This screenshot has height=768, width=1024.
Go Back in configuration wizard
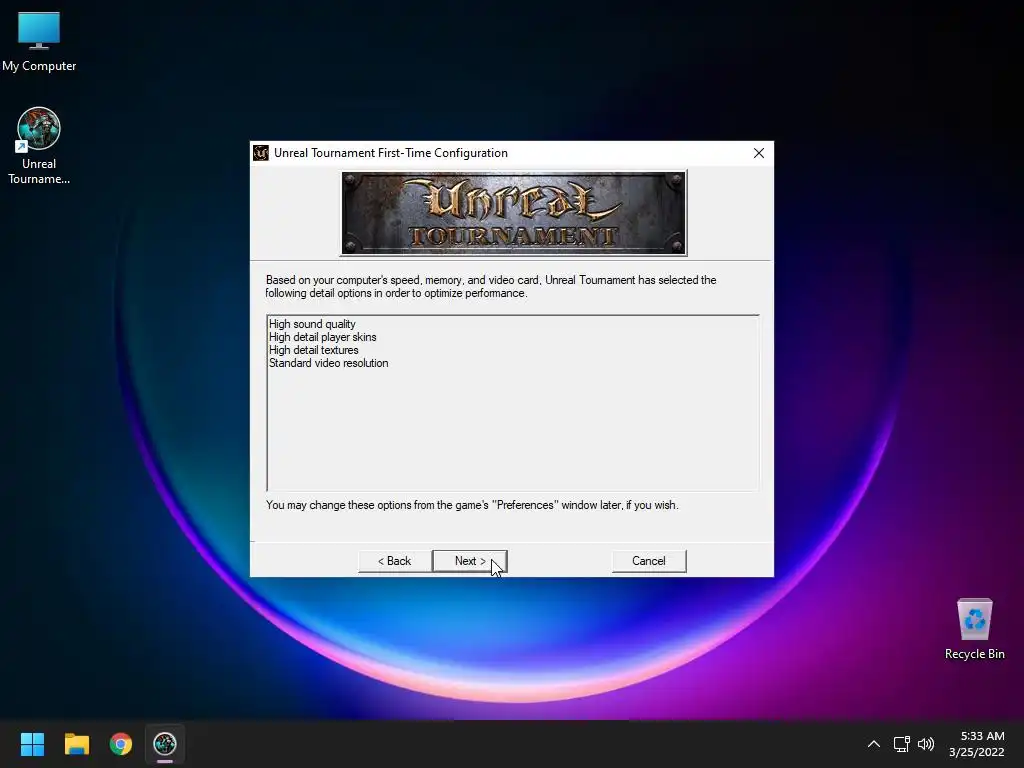394,561
